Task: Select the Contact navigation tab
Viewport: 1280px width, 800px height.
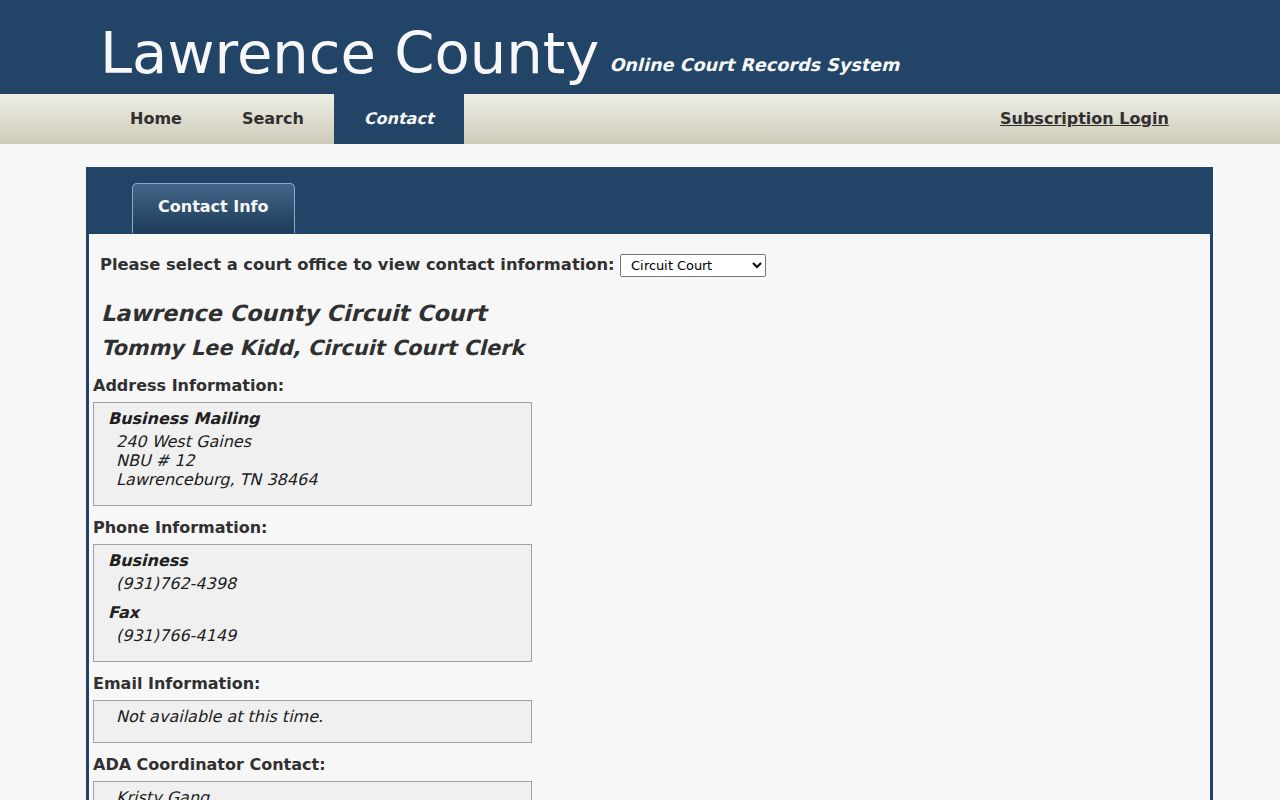Action: (x=399, y=118)
